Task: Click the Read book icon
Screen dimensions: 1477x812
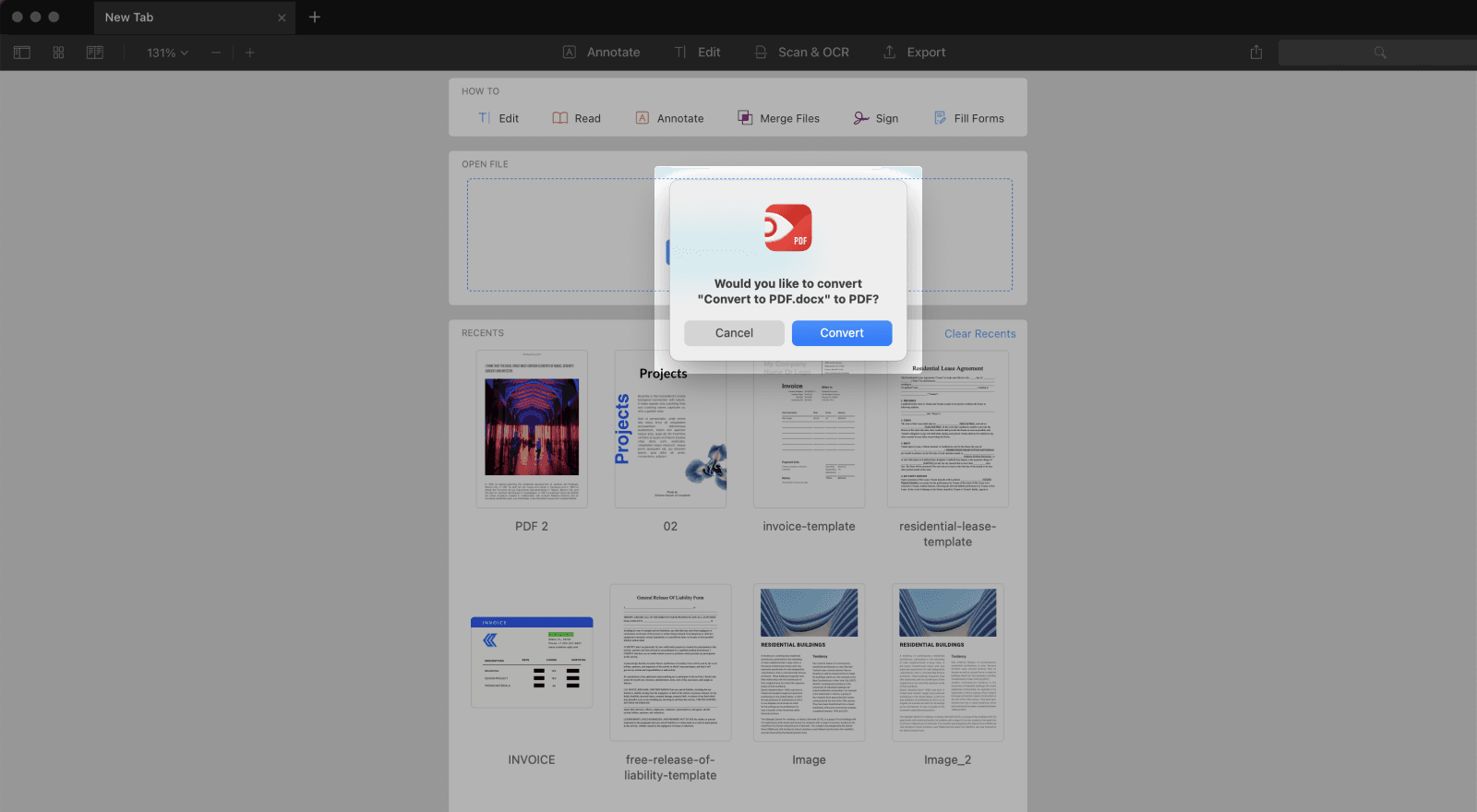Action: coord(560,118)
